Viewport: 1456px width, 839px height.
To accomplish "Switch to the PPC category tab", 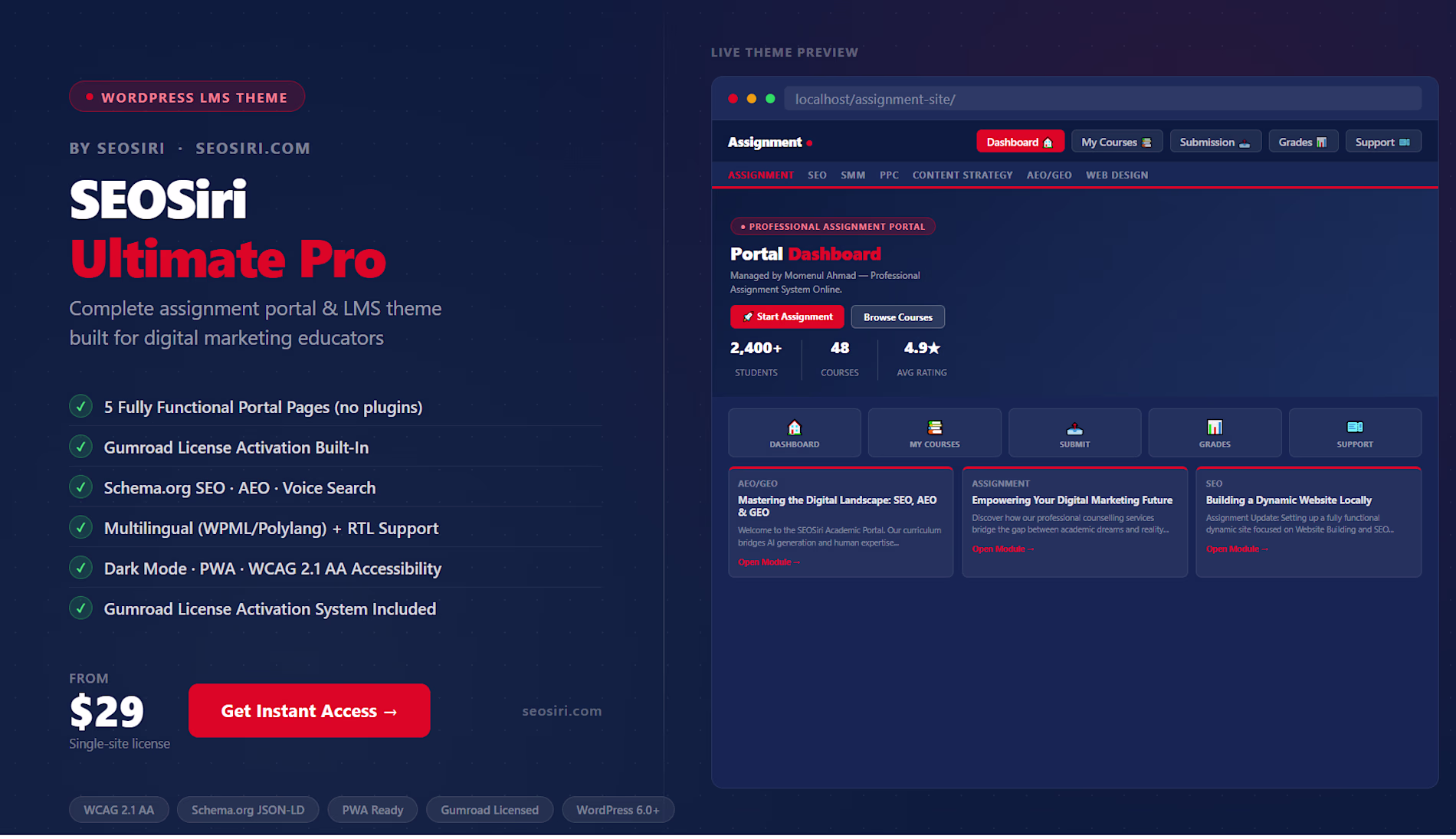I will click(x=889, y=175).
